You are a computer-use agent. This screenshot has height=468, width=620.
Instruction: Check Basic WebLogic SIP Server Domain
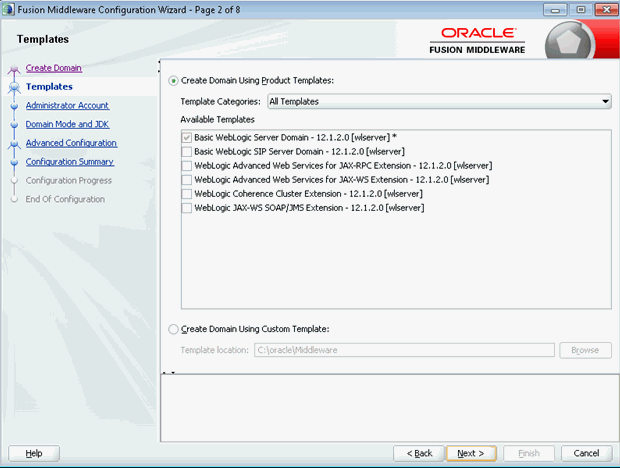187,152
